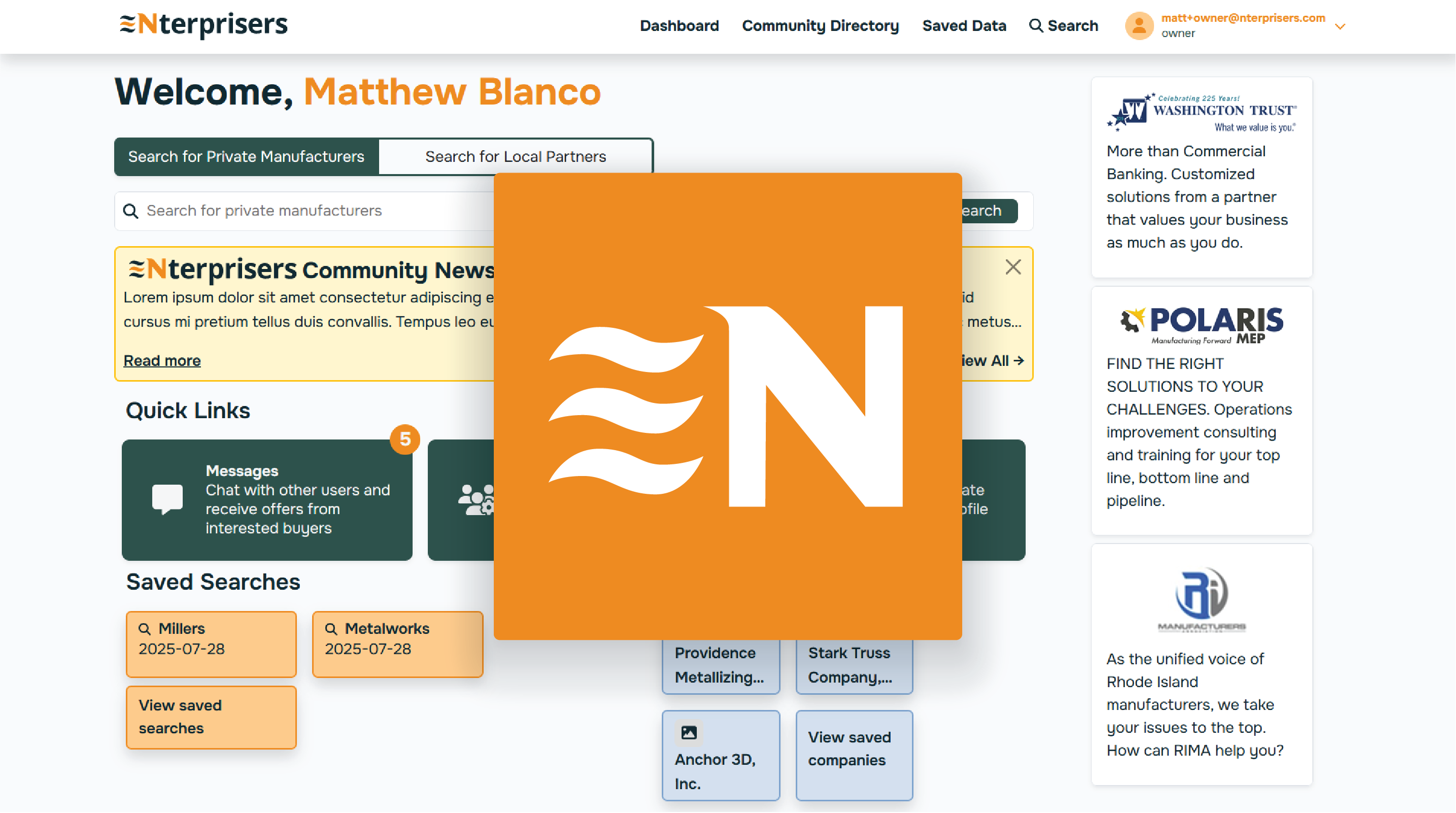Click the Nterprisers logo in header
The height and width of the screenshot is (813, 1456).
[204, 25]
